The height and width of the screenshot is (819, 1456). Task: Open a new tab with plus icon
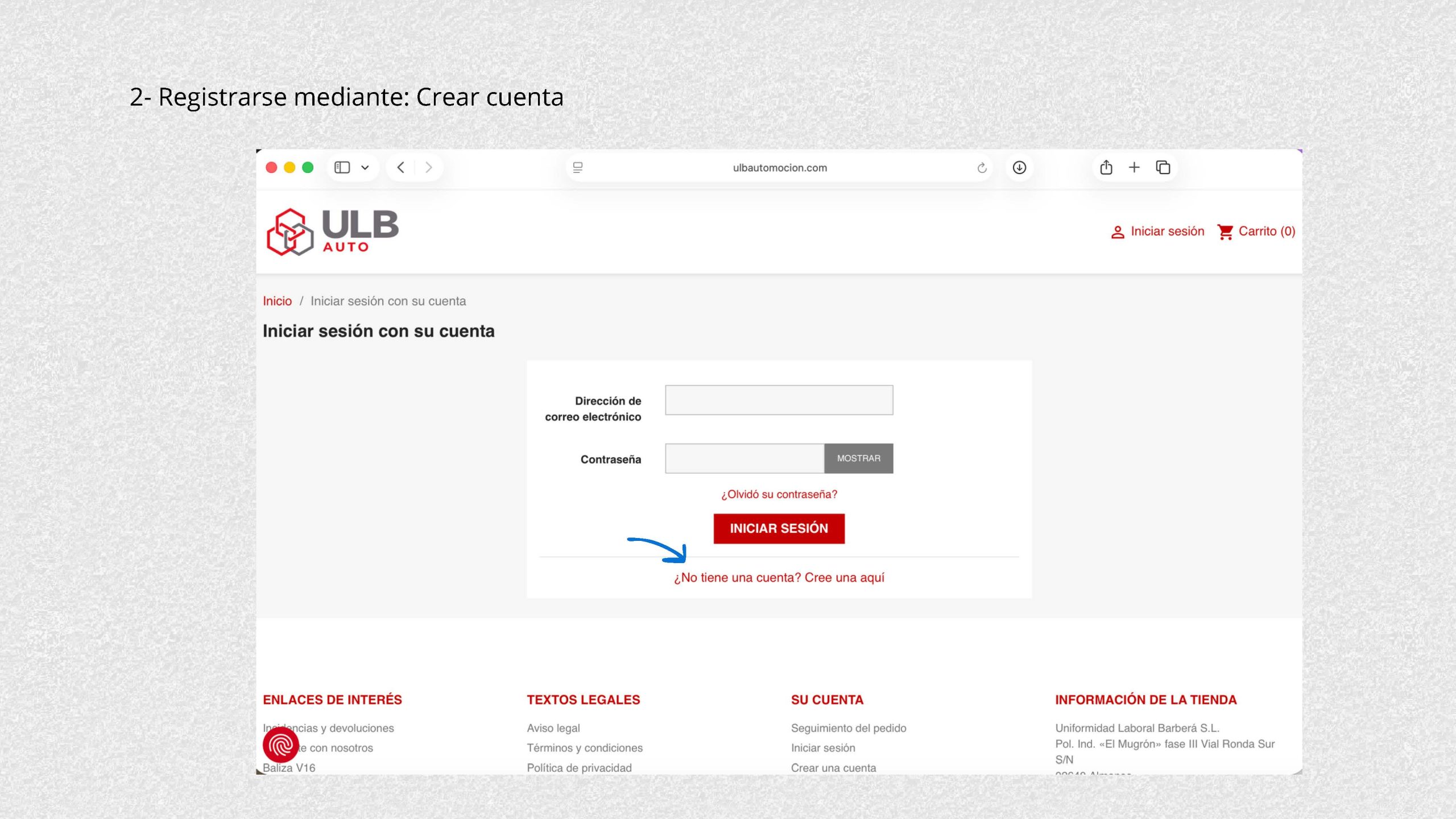coord(1134,167)
